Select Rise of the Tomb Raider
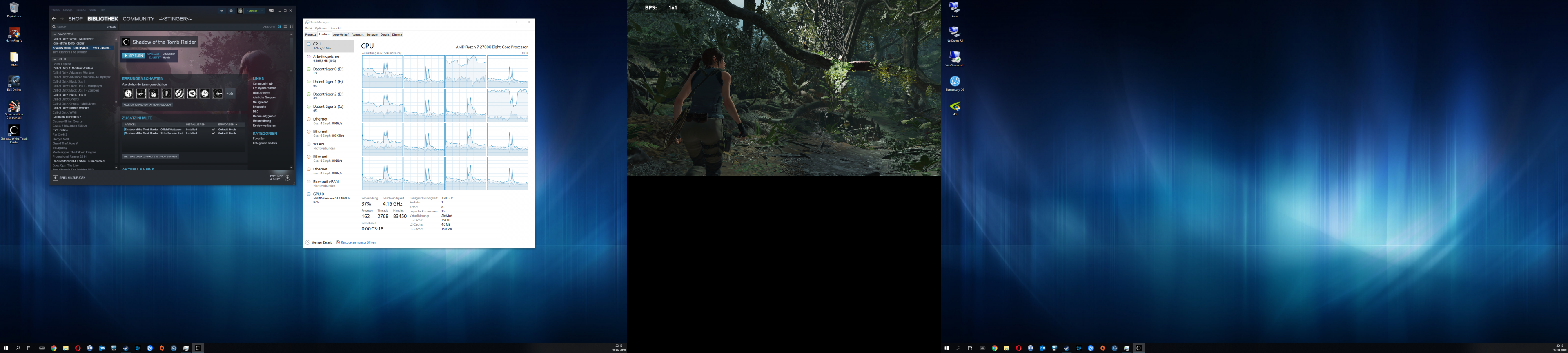 click(x=68, y=43)
